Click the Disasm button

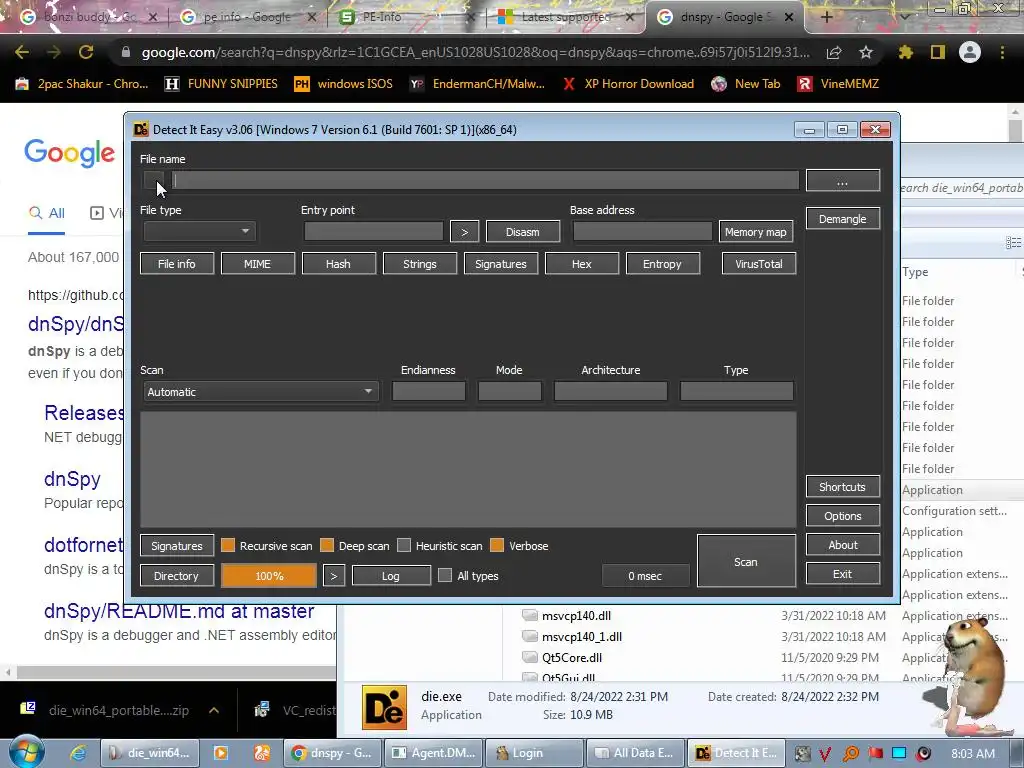(522, 232)
